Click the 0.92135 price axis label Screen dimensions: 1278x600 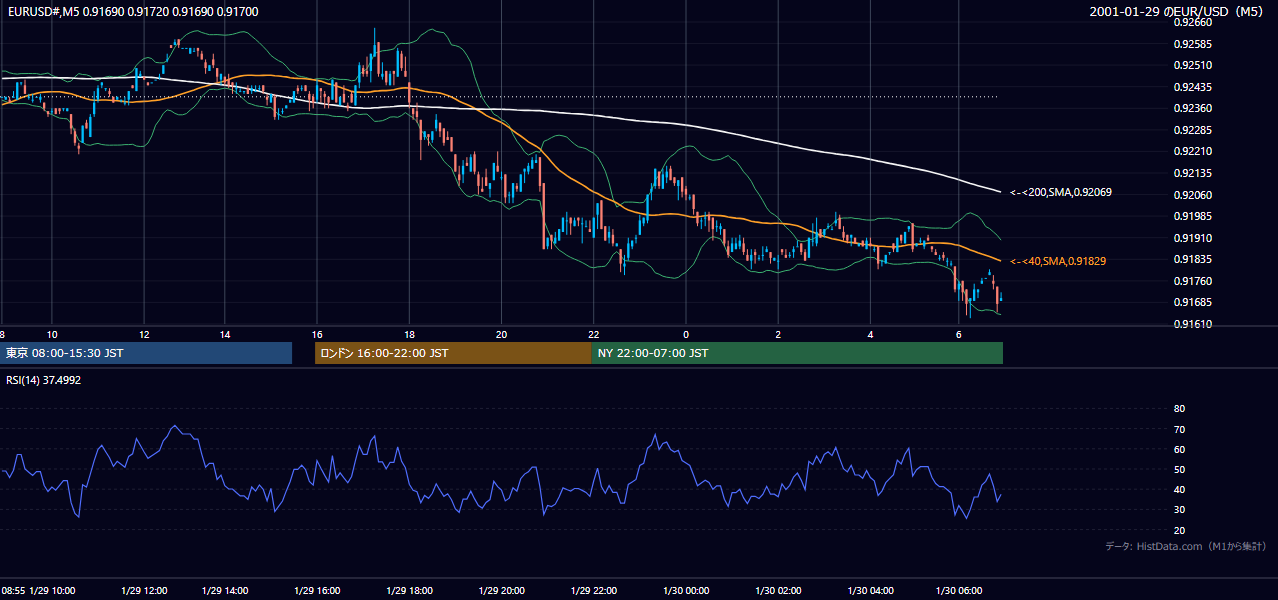[1193, 173]
